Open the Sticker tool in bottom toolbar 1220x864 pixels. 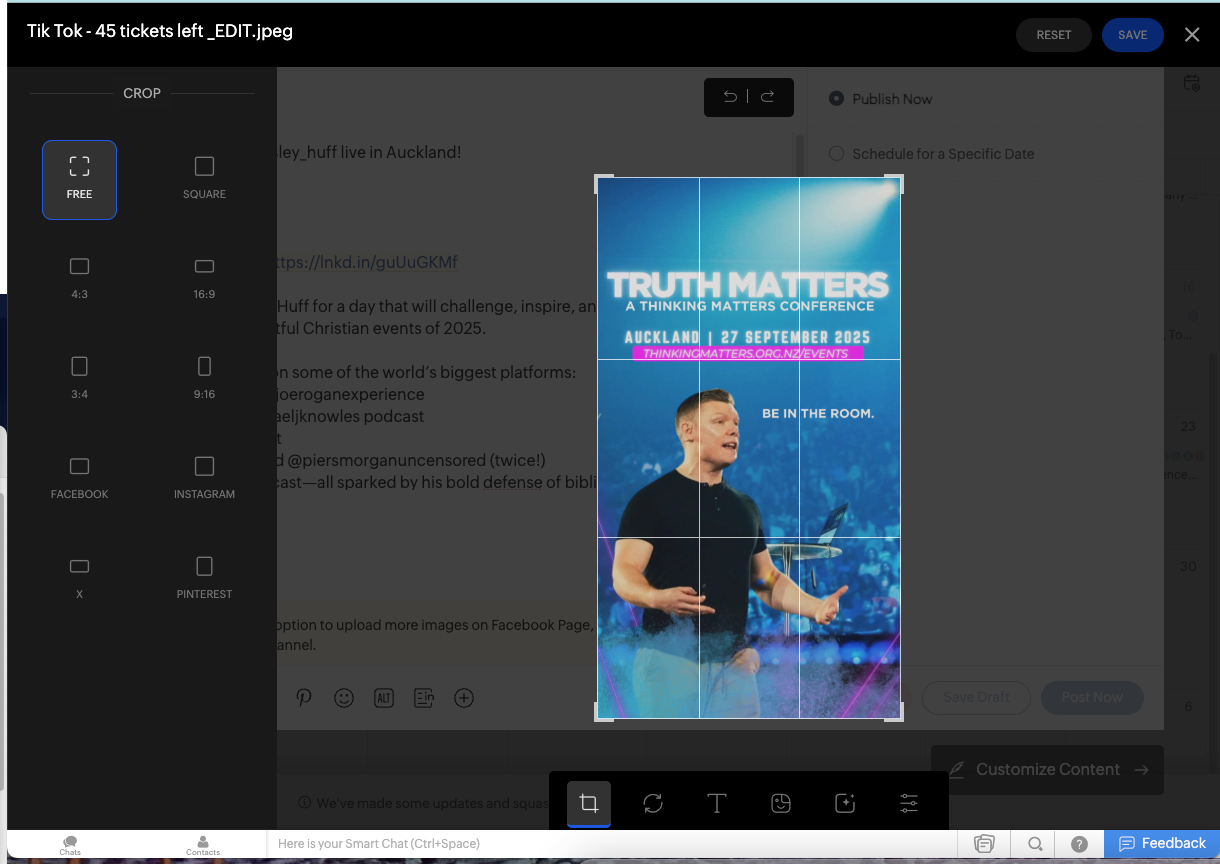click(781, 803)
